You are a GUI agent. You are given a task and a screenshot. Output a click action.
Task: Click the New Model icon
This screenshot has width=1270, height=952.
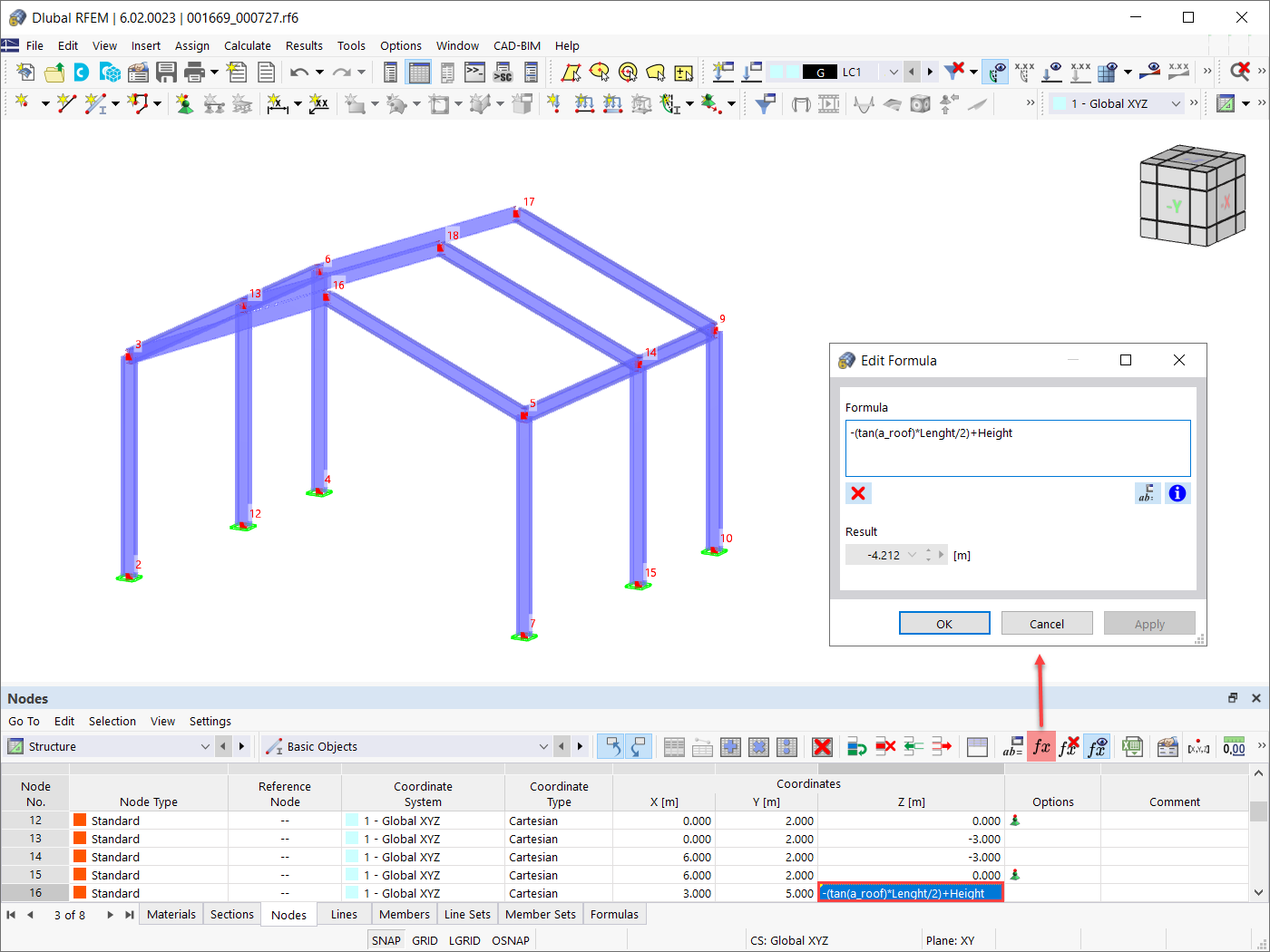[25, 72]
